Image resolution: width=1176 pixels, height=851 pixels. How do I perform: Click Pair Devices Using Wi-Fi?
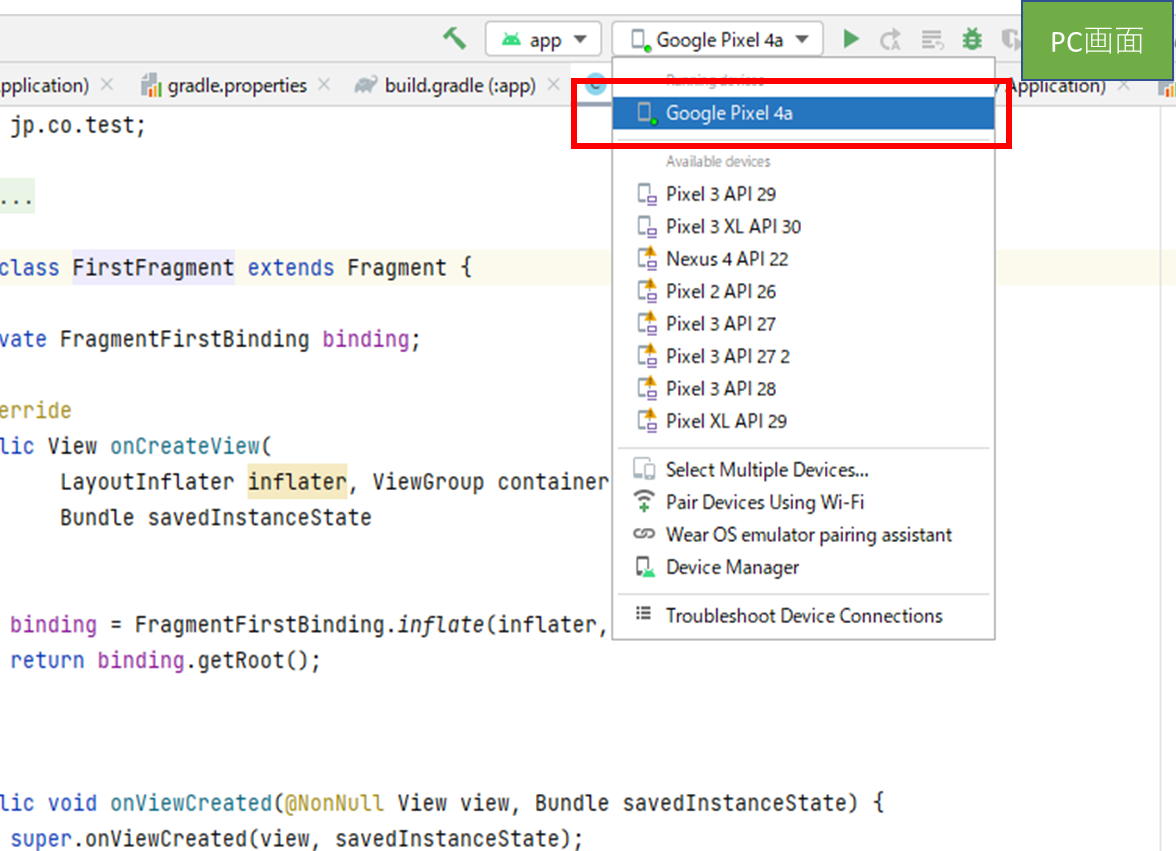tap(803, 502)
